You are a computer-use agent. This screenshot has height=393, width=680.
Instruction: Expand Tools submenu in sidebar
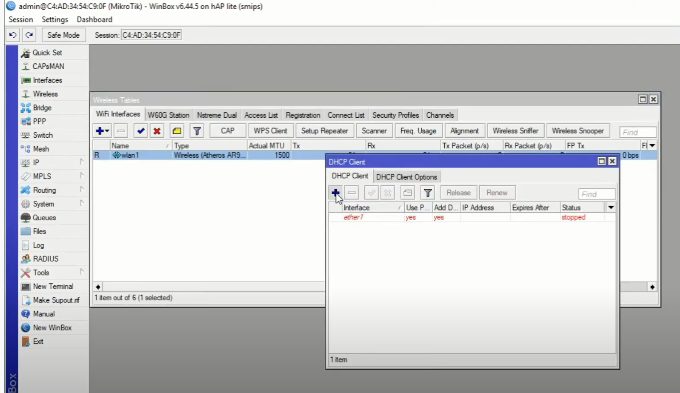point(82,272)
